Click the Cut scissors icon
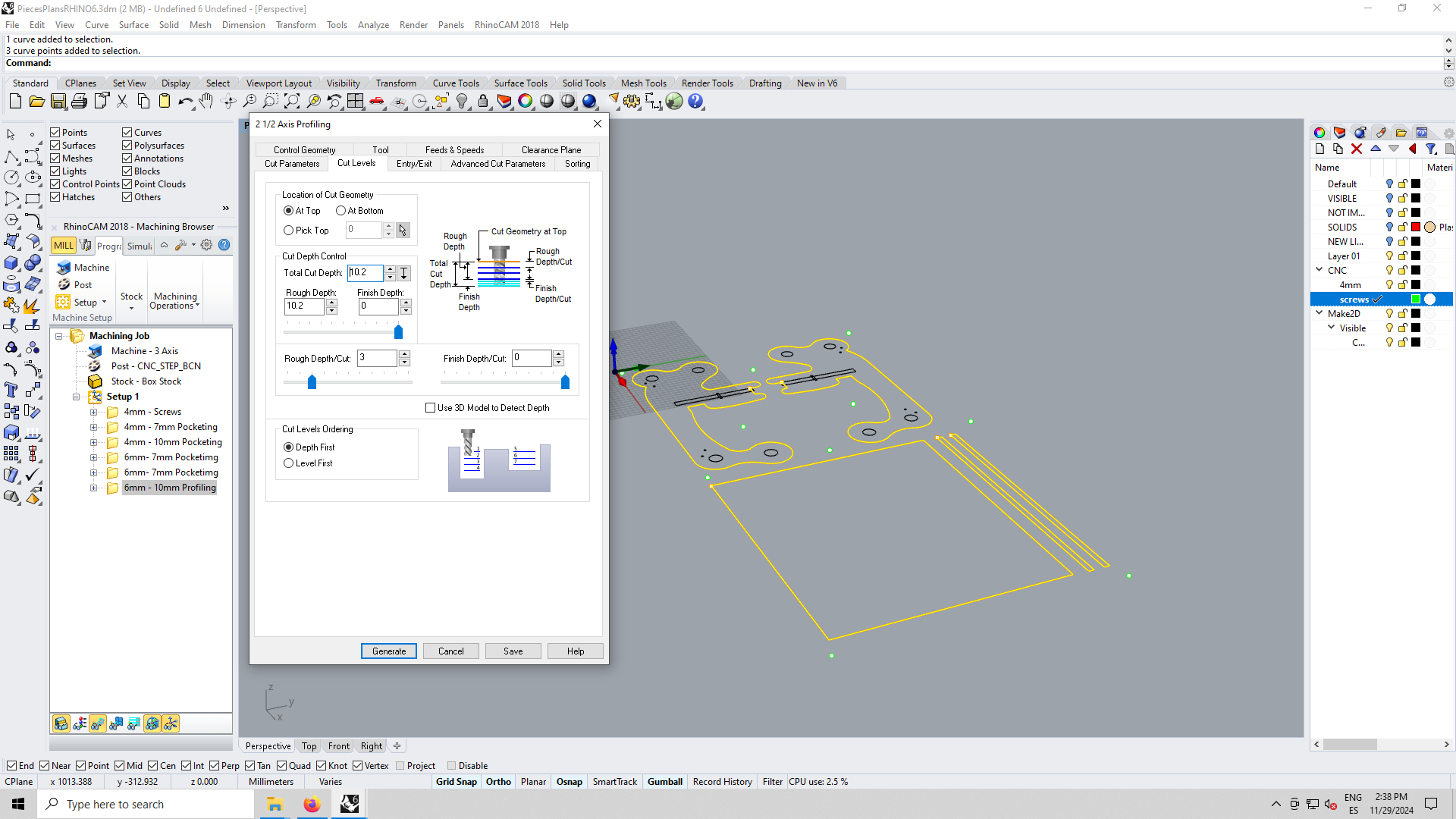The image size is (1456, 819). coord(122,101)
